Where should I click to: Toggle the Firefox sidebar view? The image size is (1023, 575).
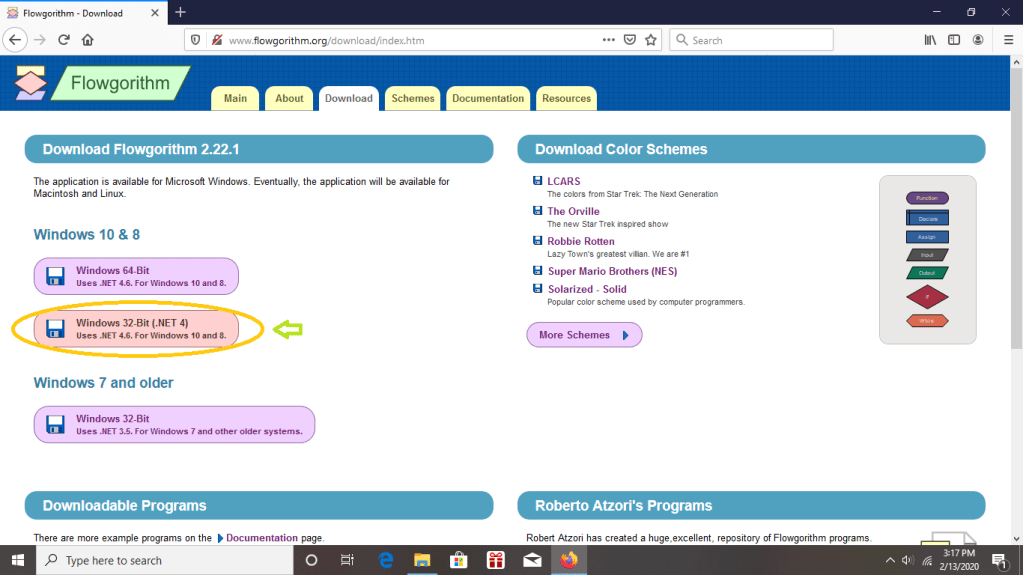pos(954,40)
